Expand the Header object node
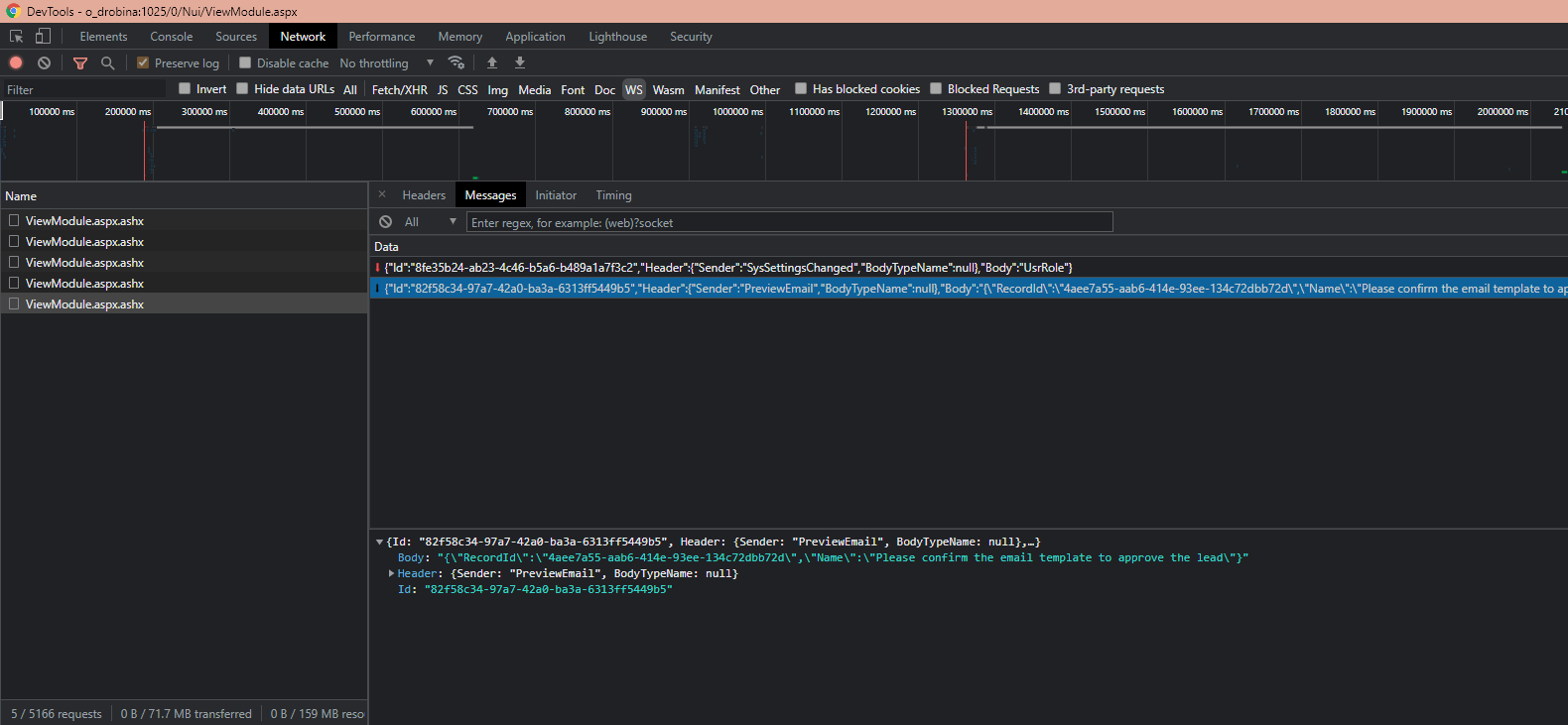 (391, 573)
